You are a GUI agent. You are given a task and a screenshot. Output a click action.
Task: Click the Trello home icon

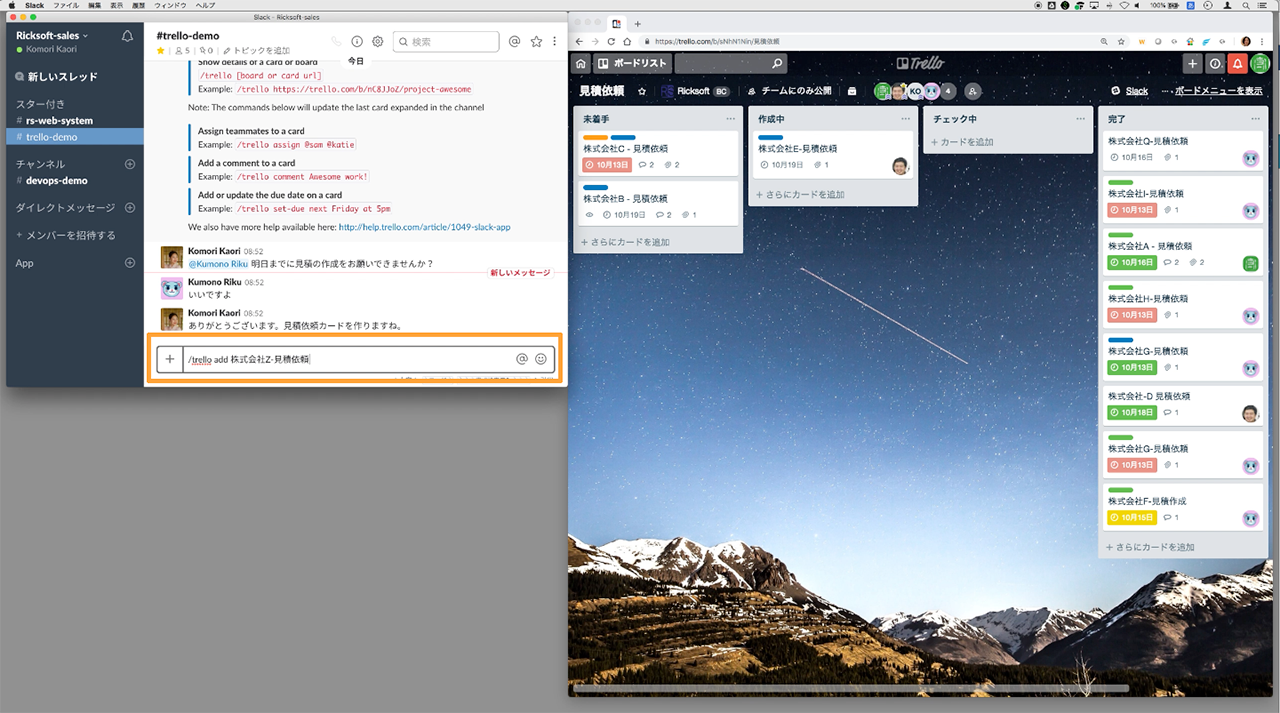[580, 63]
